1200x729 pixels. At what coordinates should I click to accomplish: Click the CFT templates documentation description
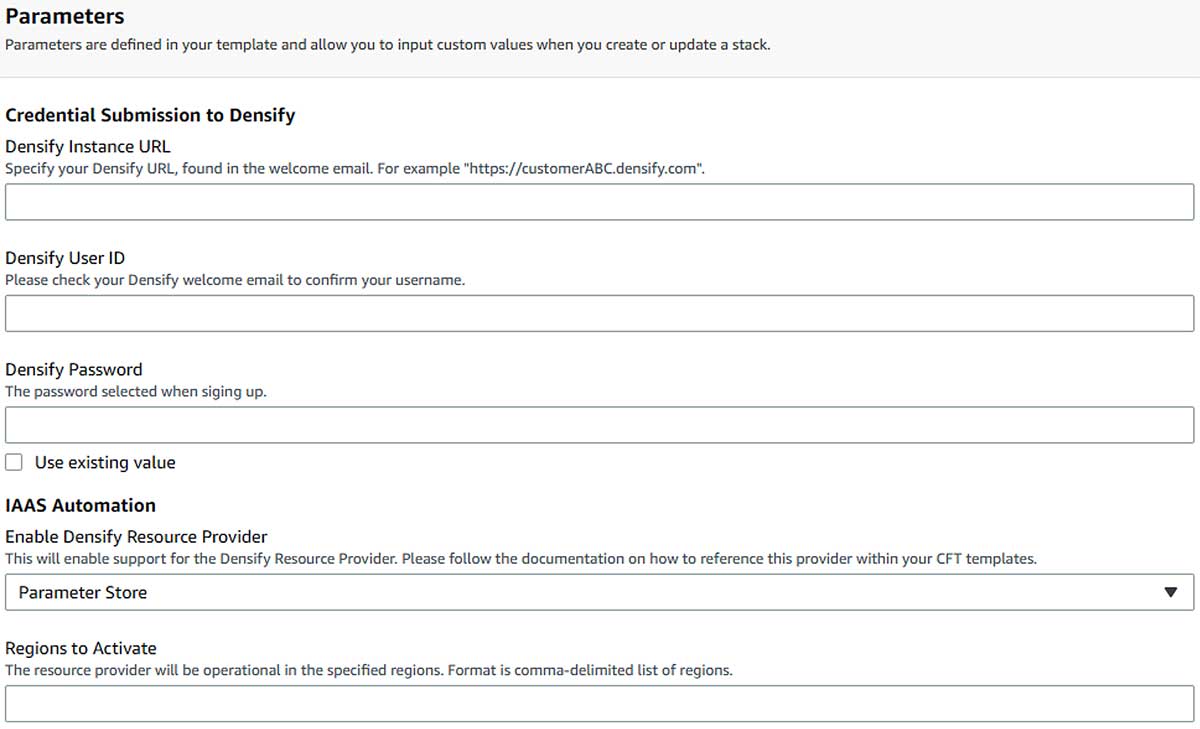click(521, 559)
